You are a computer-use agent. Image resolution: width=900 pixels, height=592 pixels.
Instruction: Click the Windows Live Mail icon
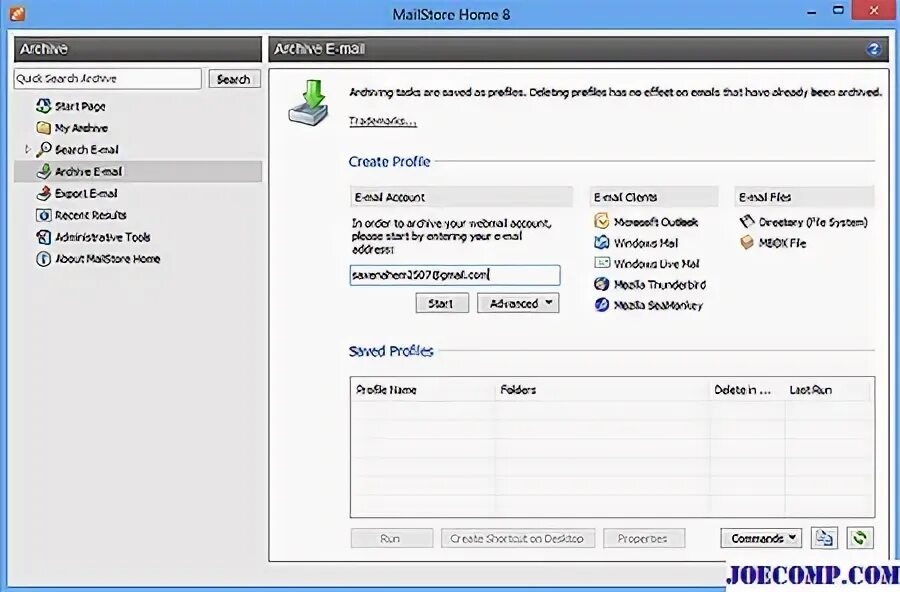pos(602,263)
